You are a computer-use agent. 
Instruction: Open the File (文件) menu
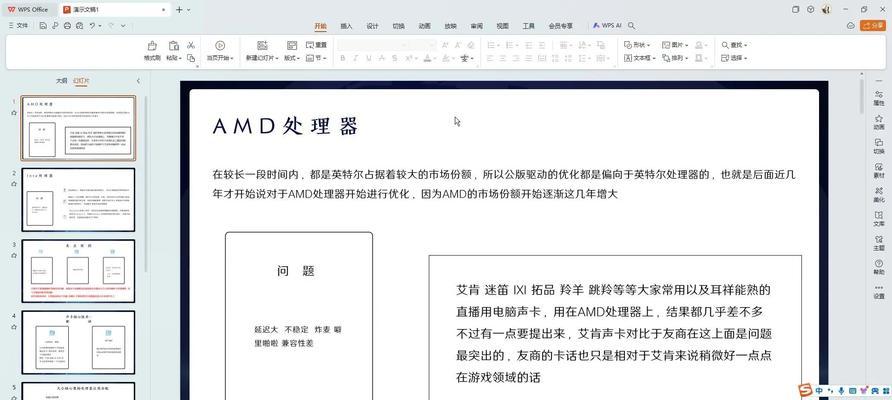(18, 26)
